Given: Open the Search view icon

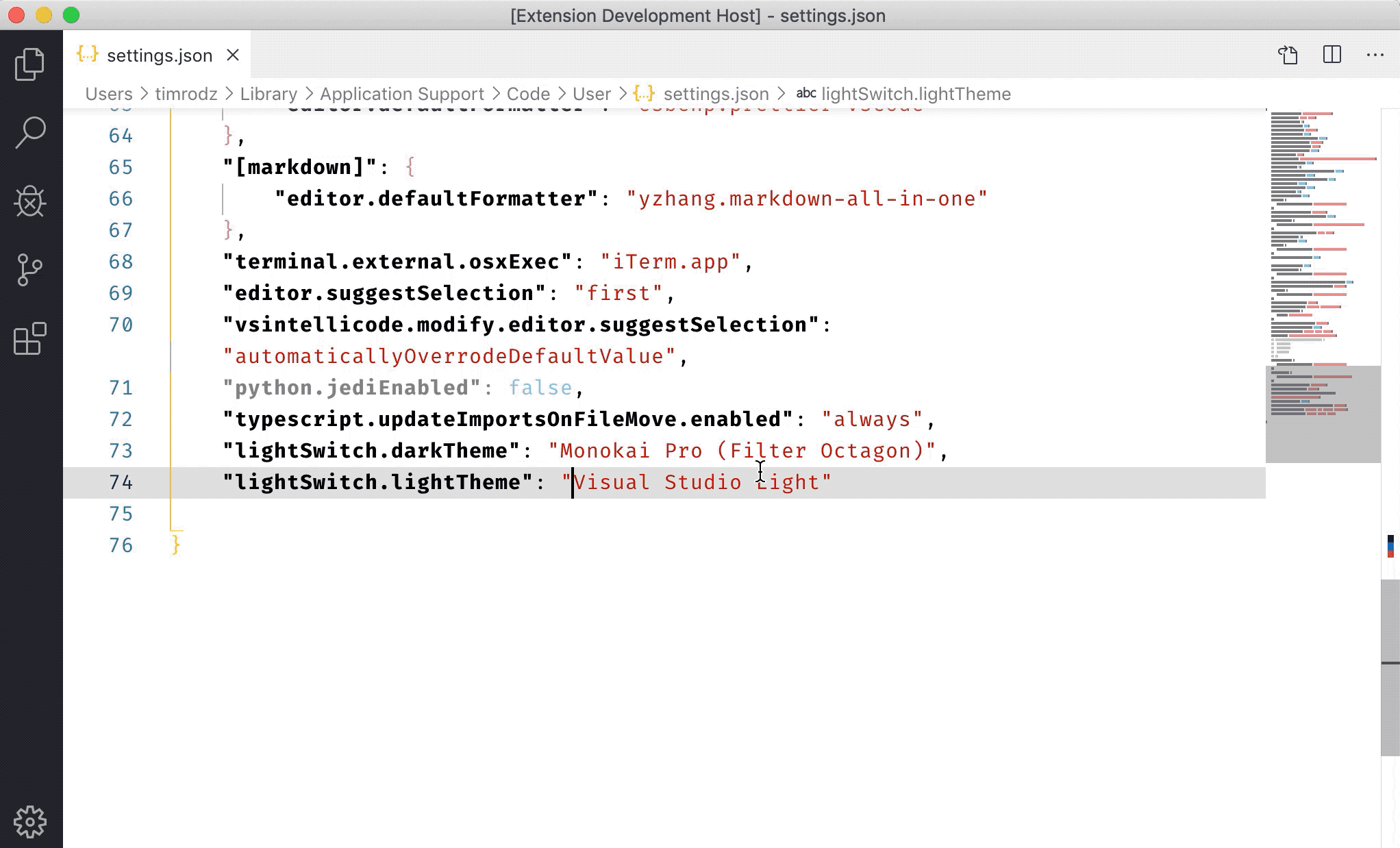Looking at the screenshot, I should 30,132.
